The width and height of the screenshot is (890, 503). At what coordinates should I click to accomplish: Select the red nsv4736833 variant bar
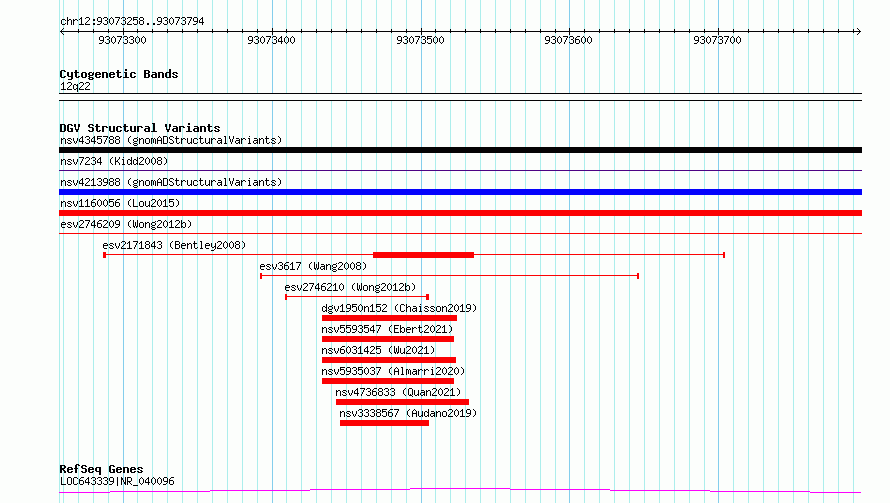(402, 402)
